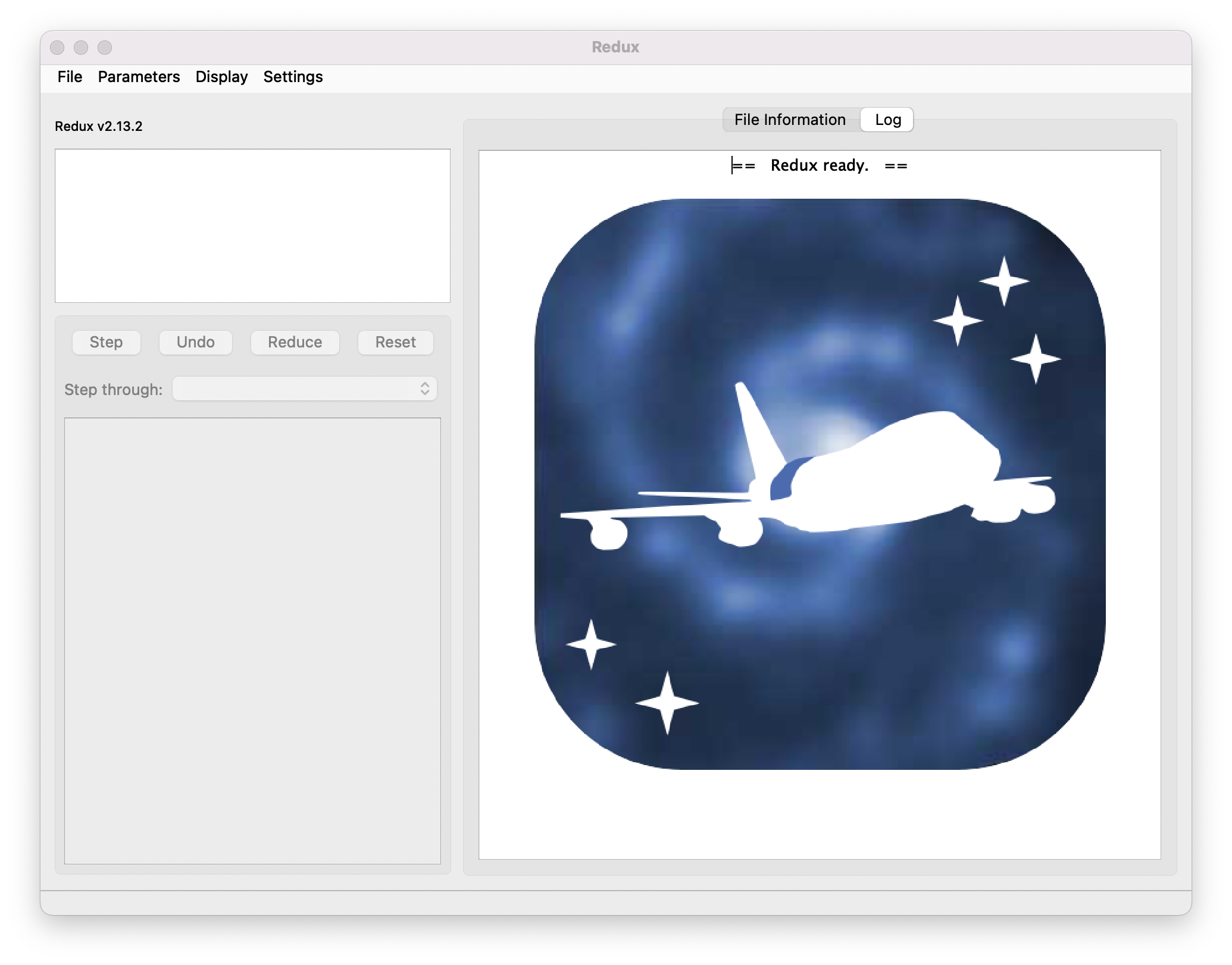Open the Settings menu

[292, 77]
